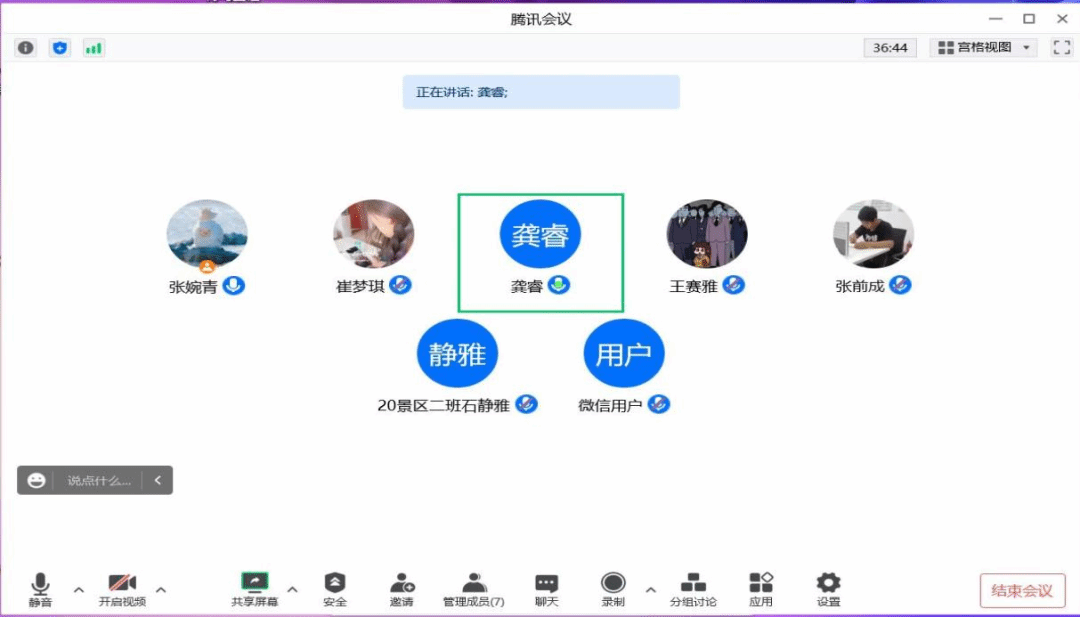Collapse the chat input bar arrow
Image resolution: width=1080 pixels, height=617 pixels.
(x=158, y=481)
